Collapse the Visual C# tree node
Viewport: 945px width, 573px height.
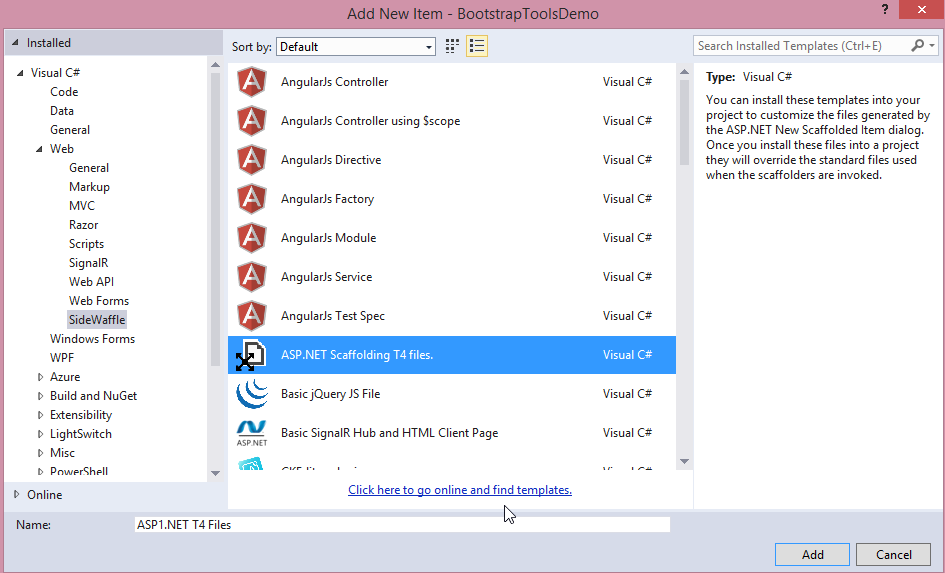(x=20, y=73)
